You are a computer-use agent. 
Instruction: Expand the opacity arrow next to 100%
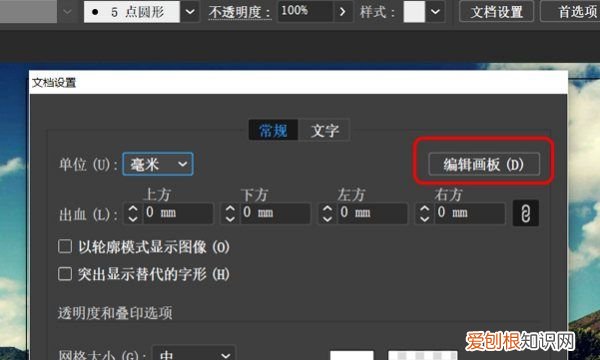(342, 12)
